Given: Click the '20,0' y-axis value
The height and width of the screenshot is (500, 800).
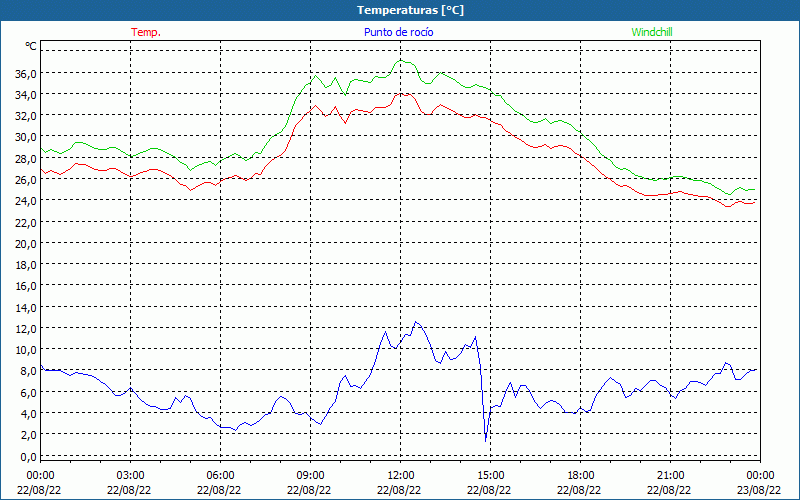Looking at the screenshot, I should pyautogui.click(x=26, y=244).
